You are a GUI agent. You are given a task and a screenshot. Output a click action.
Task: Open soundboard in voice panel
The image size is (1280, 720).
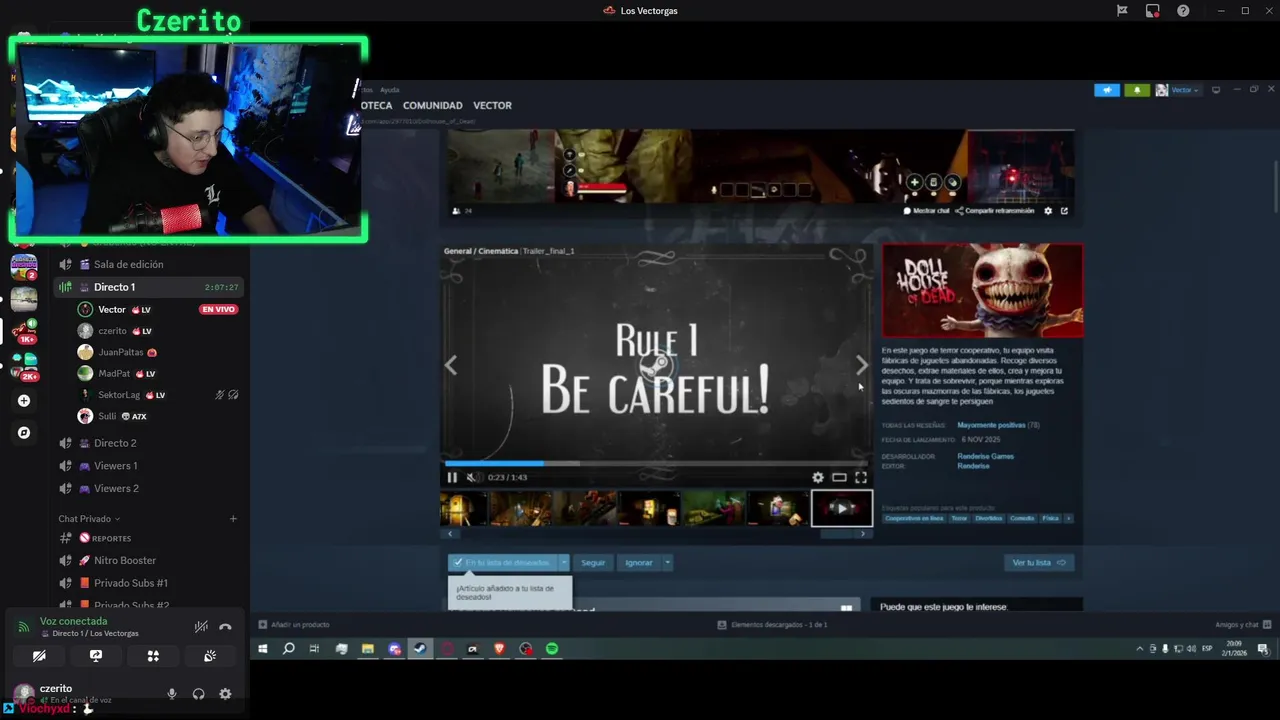coord(210,656)
